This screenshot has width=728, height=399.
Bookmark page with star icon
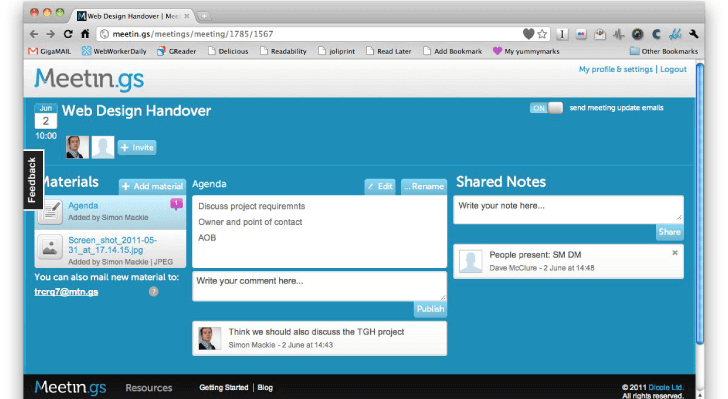pos(542,34)
